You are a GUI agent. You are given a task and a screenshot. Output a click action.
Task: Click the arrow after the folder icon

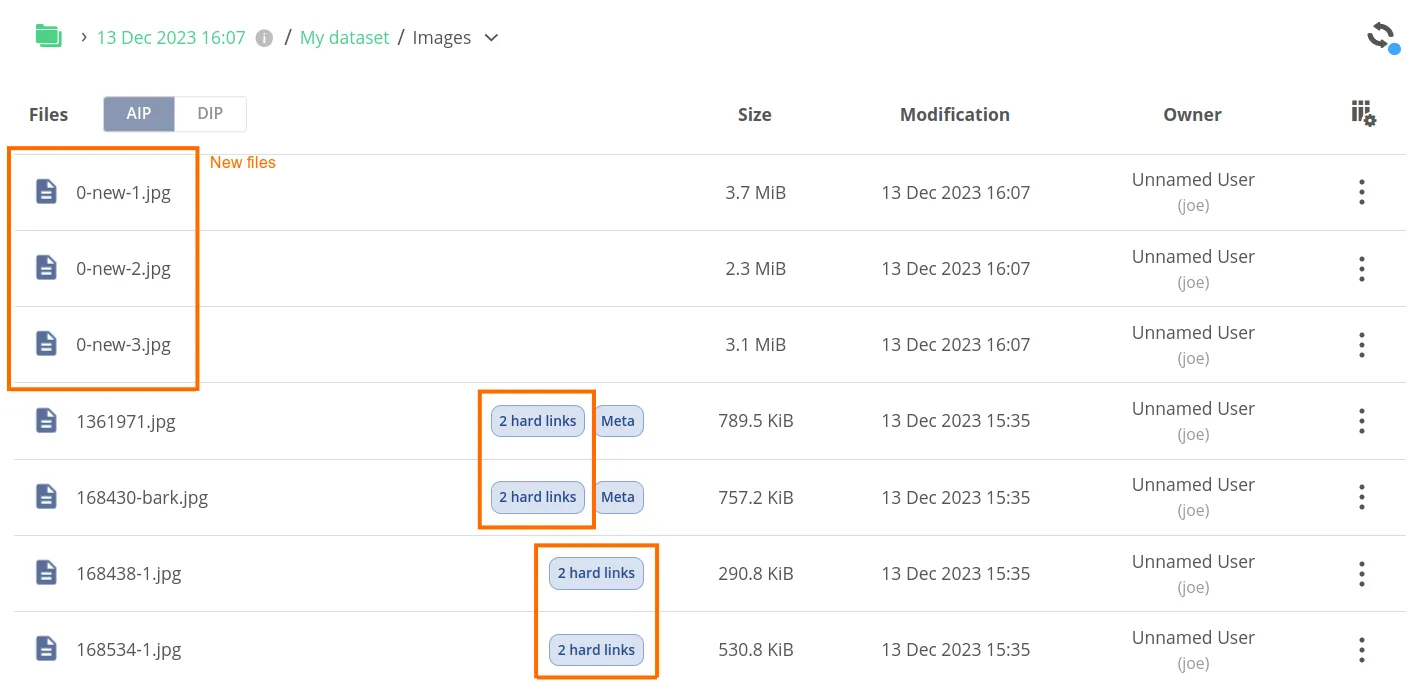tap(82, 37)
